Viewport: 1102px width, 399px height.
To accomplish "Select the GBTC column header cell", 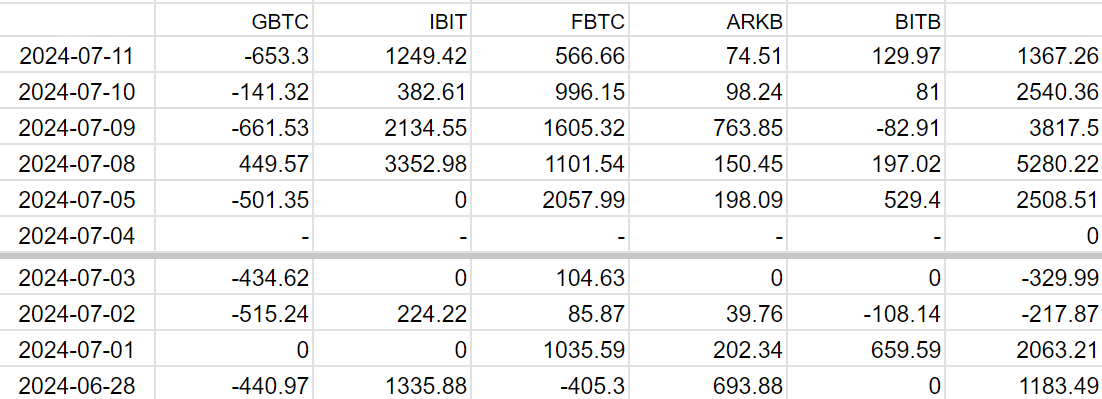I will pos(234,20).
